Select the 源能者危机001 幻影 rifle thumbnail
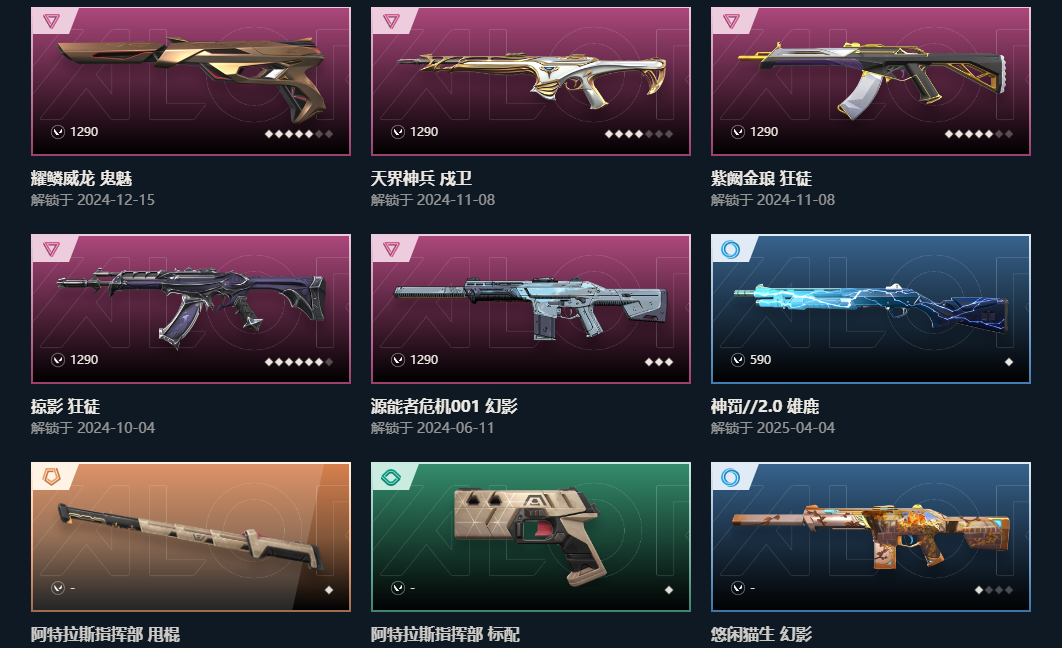1062x648 pixels. 531,309
